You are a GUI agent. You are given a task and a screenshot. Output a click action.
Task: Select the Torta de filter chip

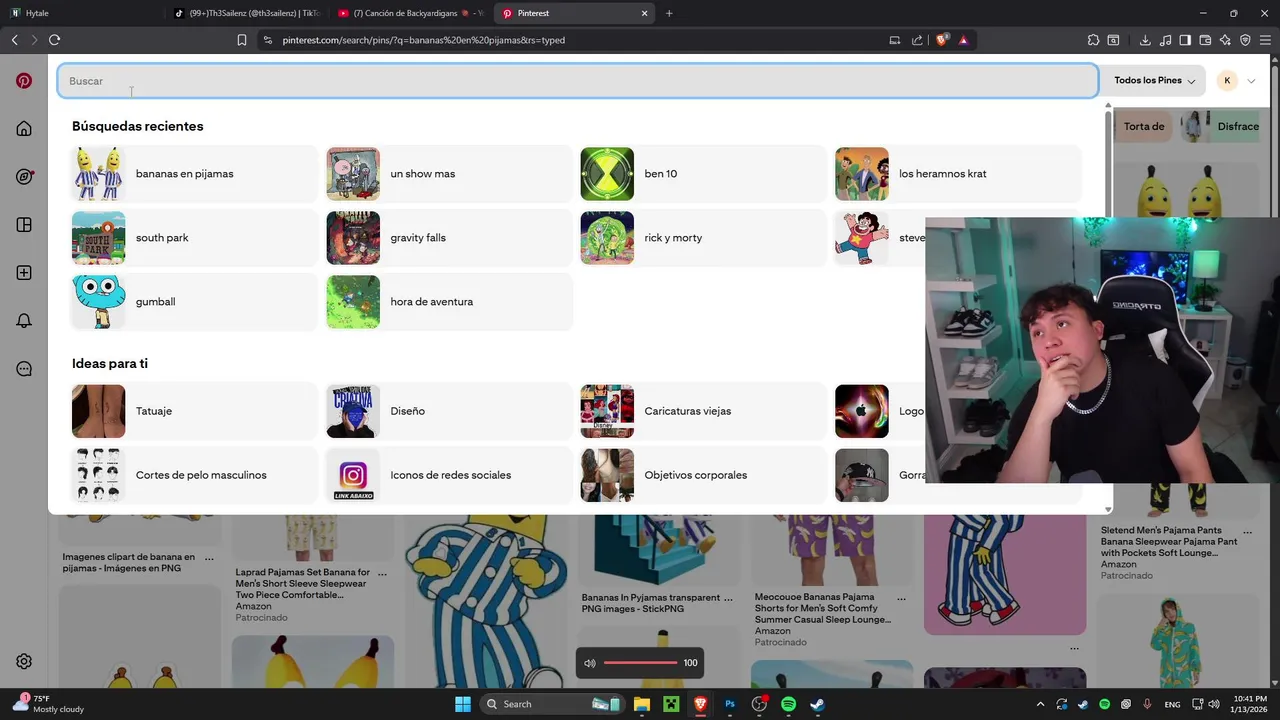click(1144, 126)
